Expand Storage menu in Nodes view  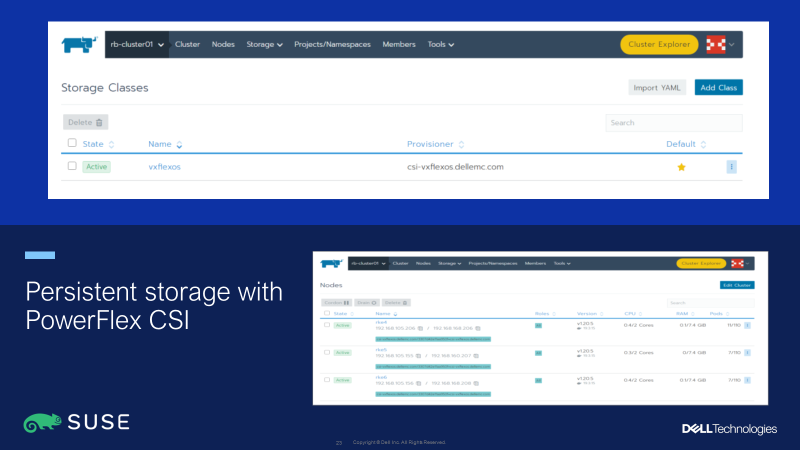click(449, 263)
